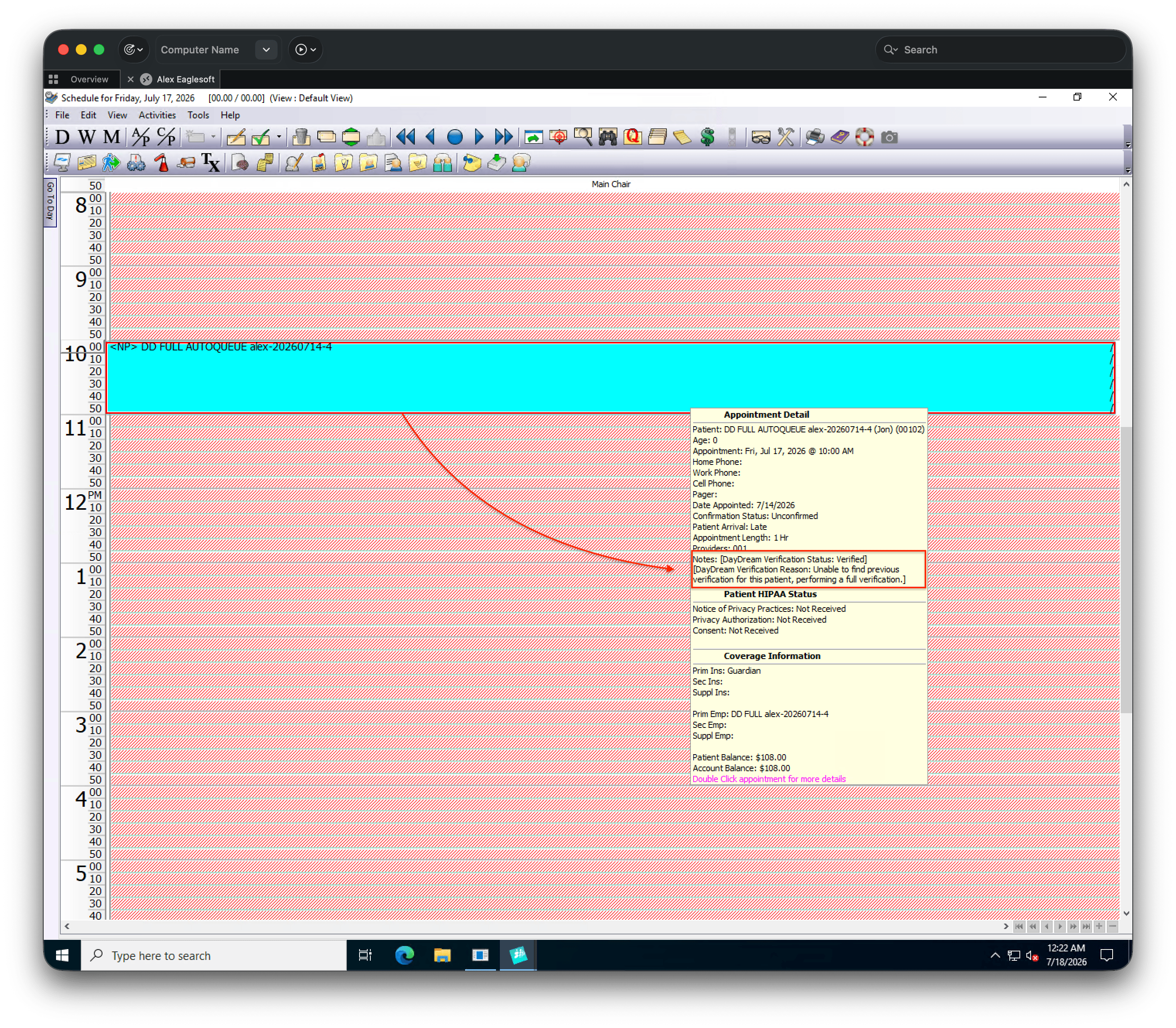Click the binoculars find icon
Viewport: 1176px width, 1028px height.
608,138
